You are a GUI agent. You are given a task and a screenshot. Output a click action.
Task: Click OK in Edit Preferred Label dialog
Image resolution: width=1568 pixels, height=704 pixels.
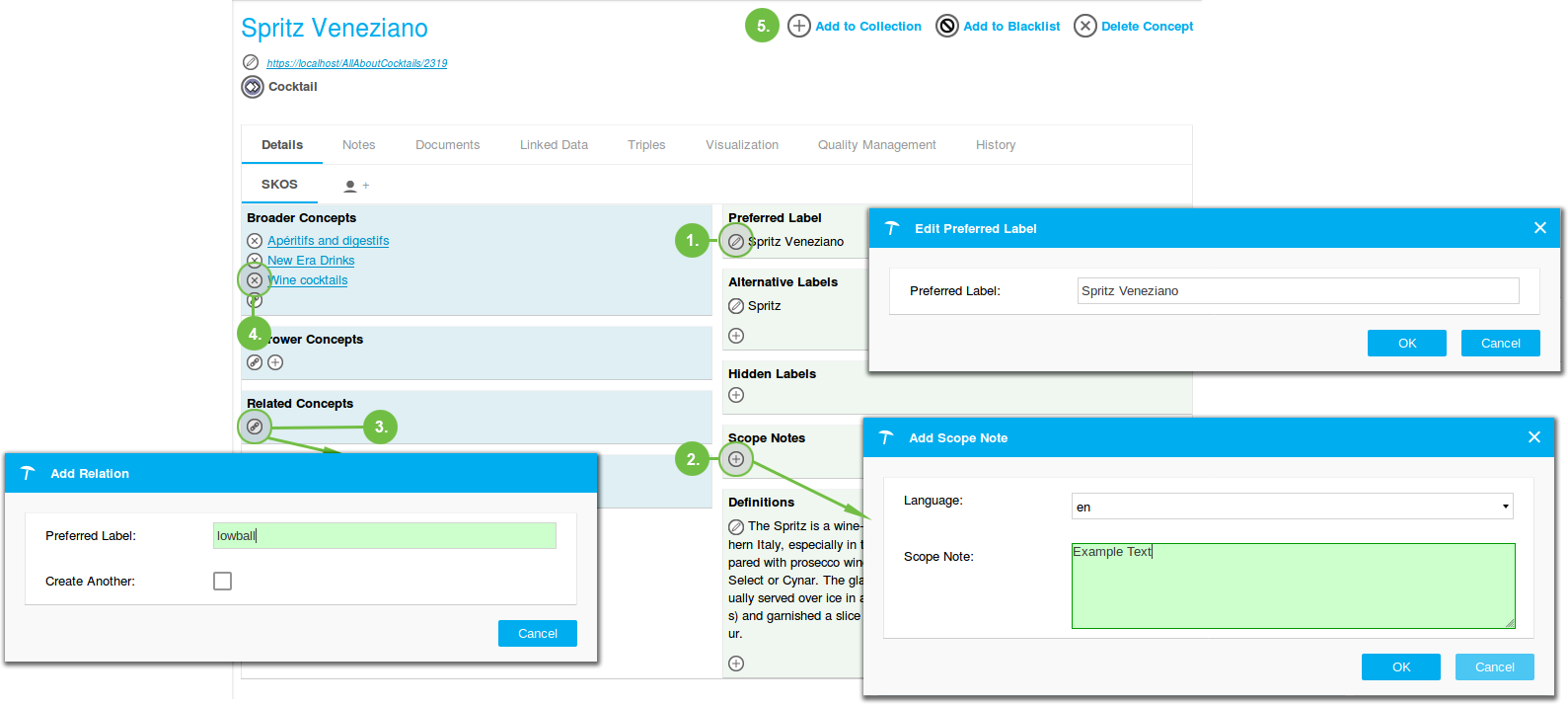(1407, 343)
